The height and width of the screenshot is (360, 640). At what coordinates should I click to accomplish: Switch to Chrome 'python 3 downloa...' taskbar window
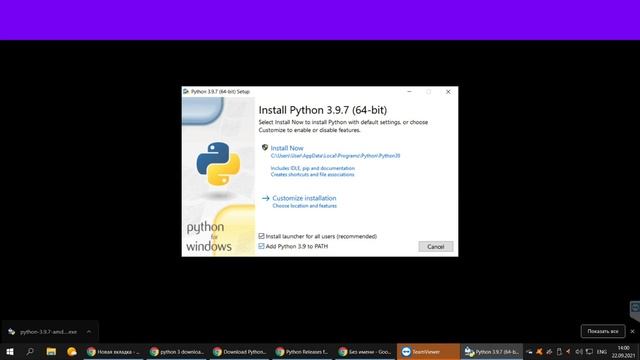click(177, 351)
